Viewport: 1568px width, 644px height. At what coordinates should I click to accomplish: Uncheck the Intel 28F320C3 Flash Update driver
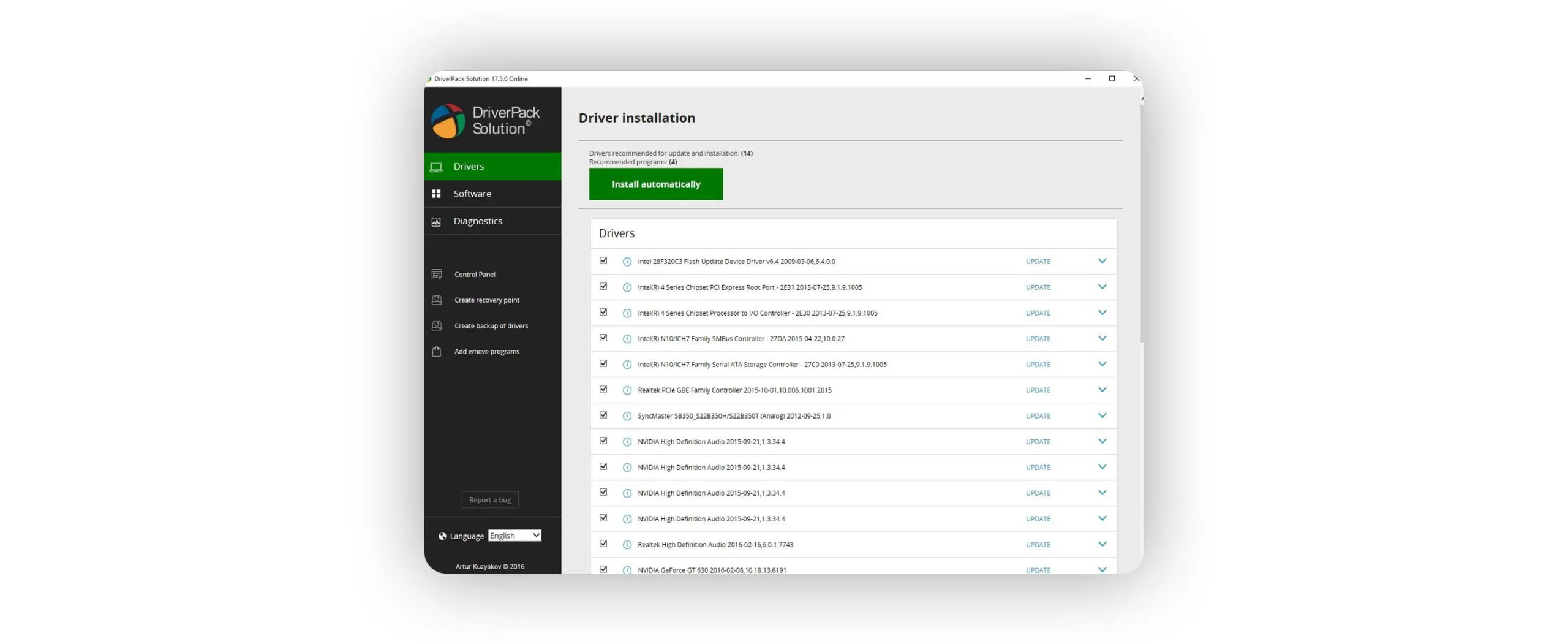pos(603,260)
